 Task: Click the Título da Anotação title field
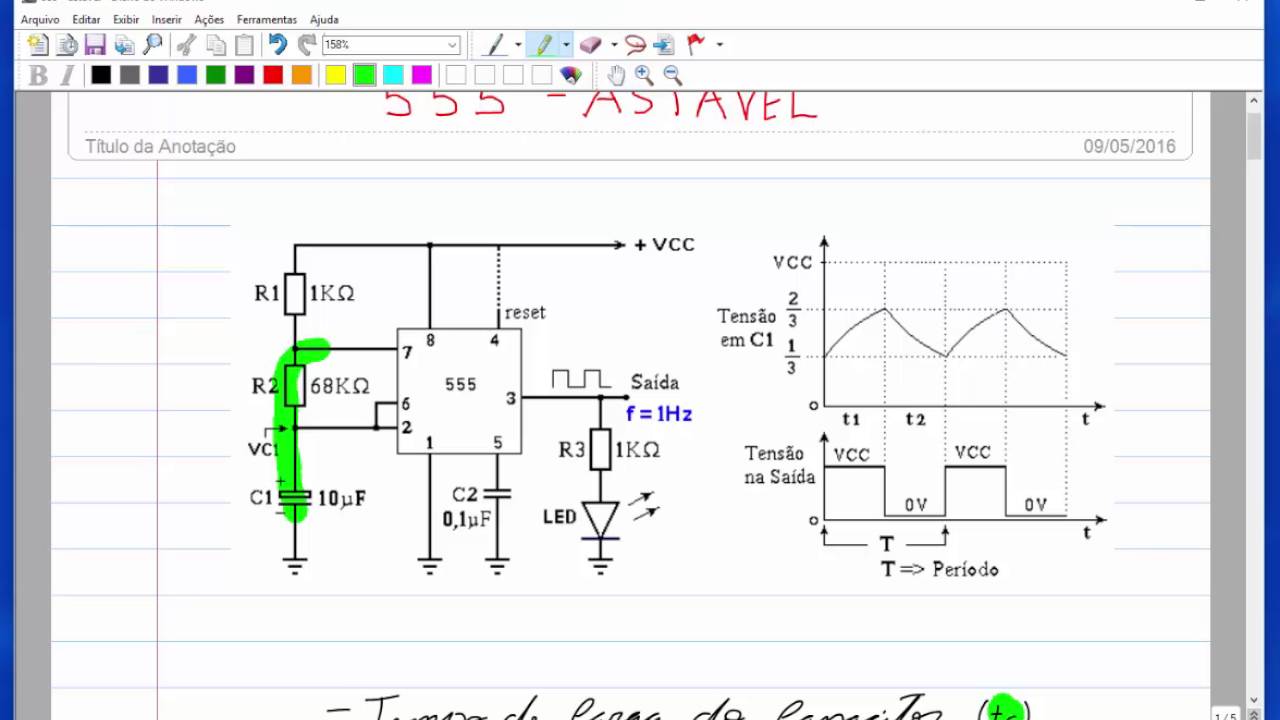point(160,147)
